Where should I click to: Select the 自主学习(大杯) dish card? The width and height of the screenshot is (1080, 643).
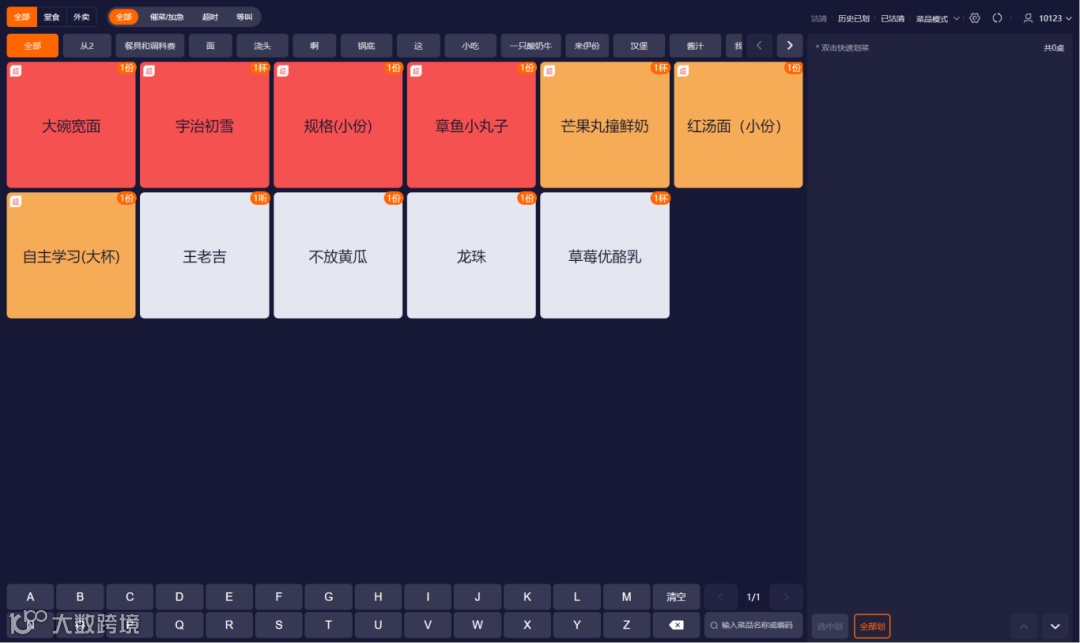point(71,255)
